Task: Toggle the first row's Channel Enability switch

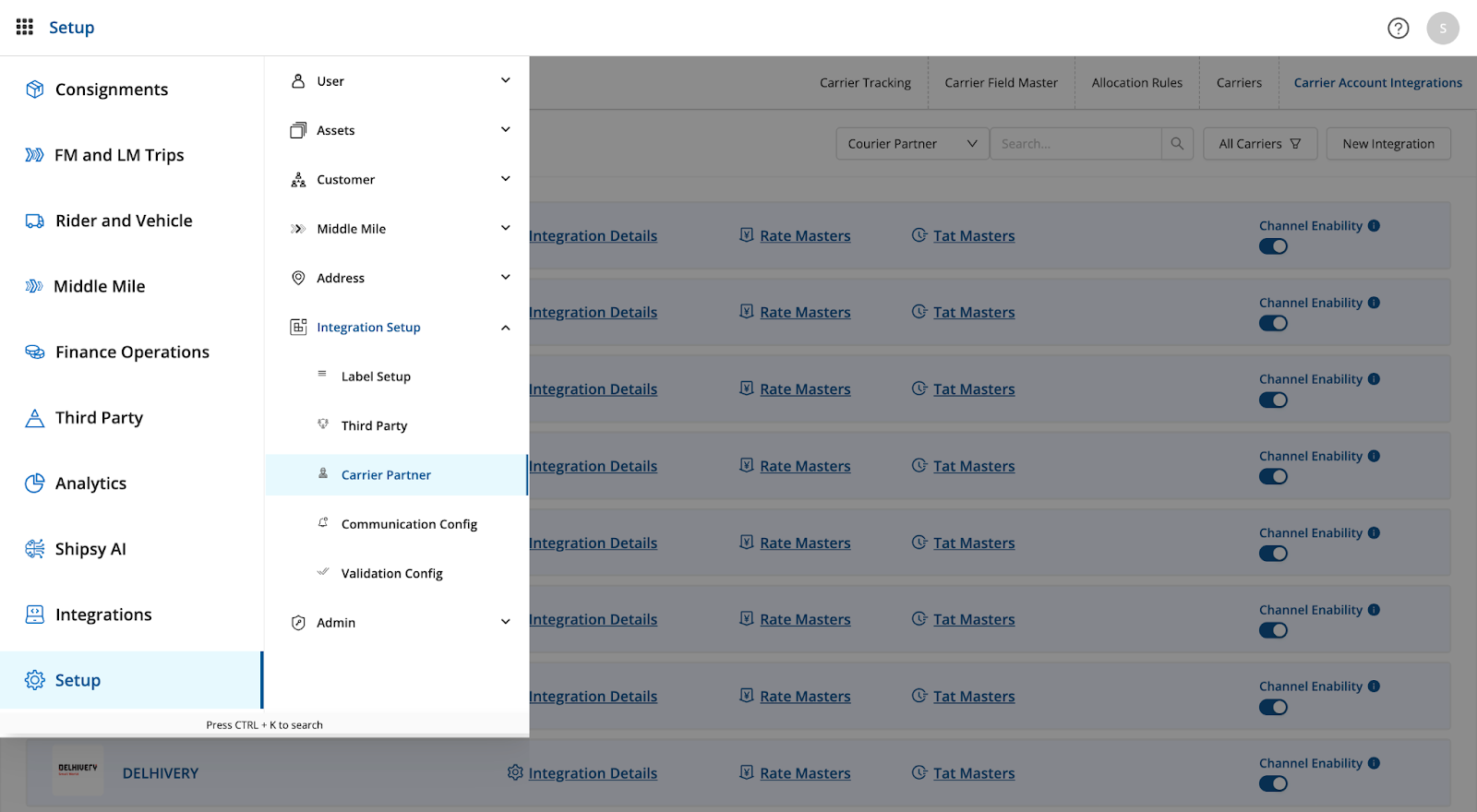Action: pyautogui.click(x=1273, y=246)
